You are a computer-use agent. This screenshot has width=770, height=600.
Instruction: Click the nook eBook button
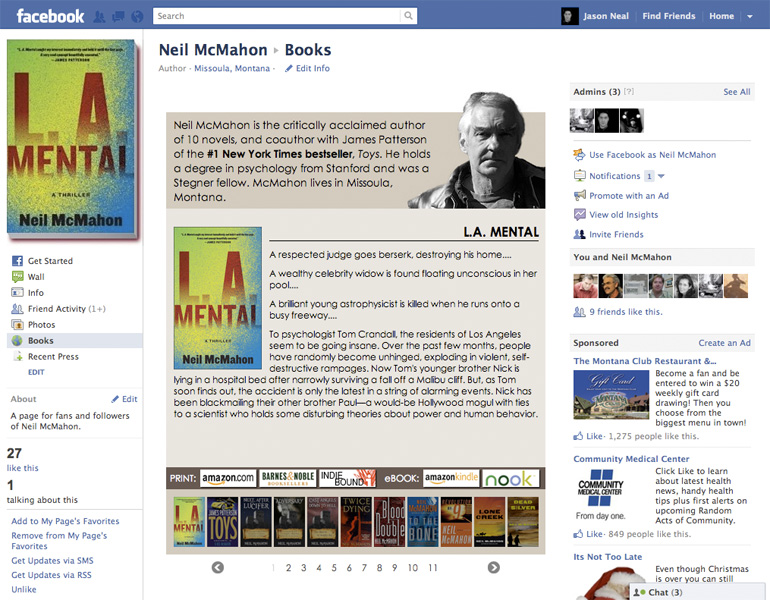click(x=510, y=478)
